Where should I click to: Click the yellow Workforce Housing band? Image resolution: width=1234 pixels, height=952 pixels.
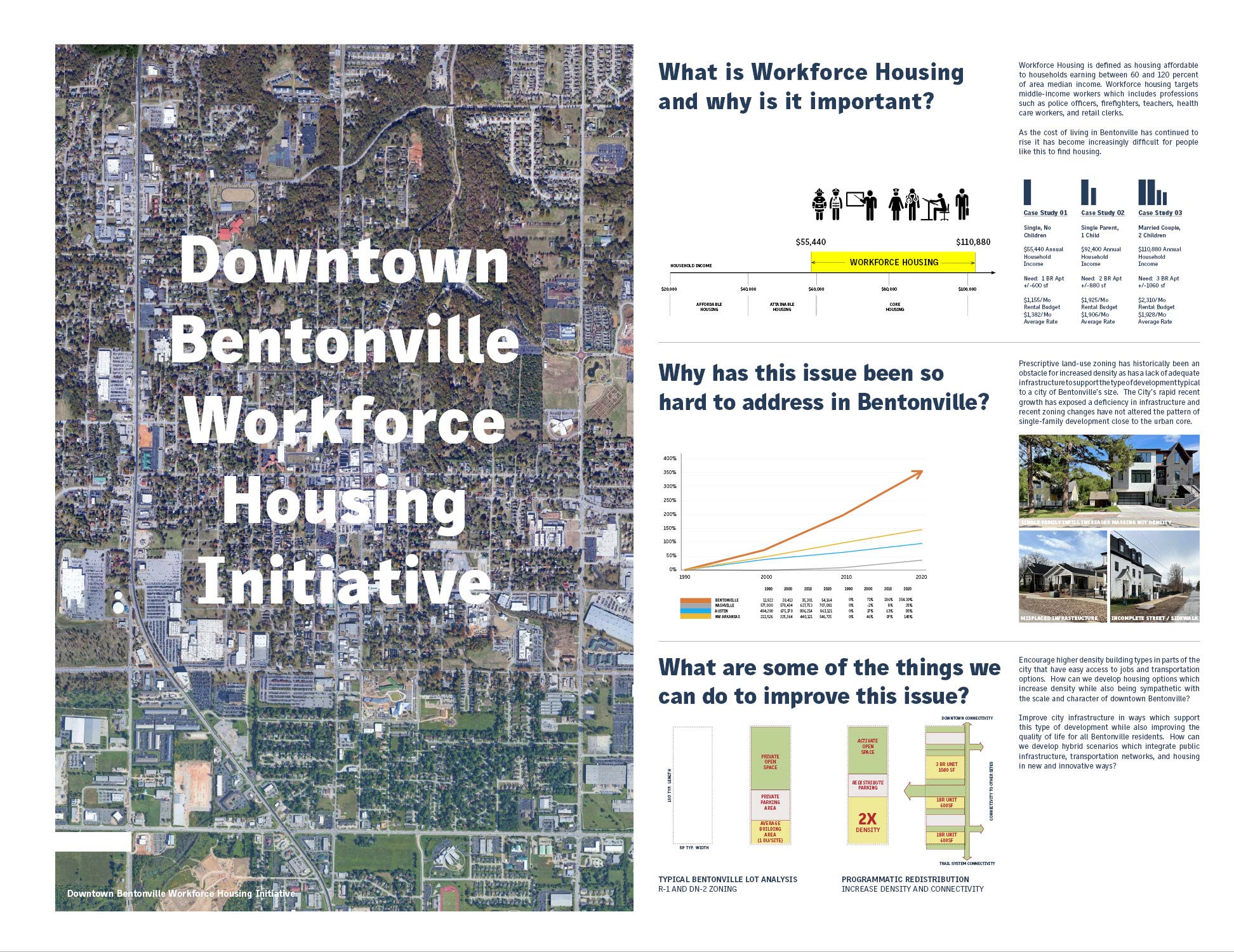click(x=893, y=262)
